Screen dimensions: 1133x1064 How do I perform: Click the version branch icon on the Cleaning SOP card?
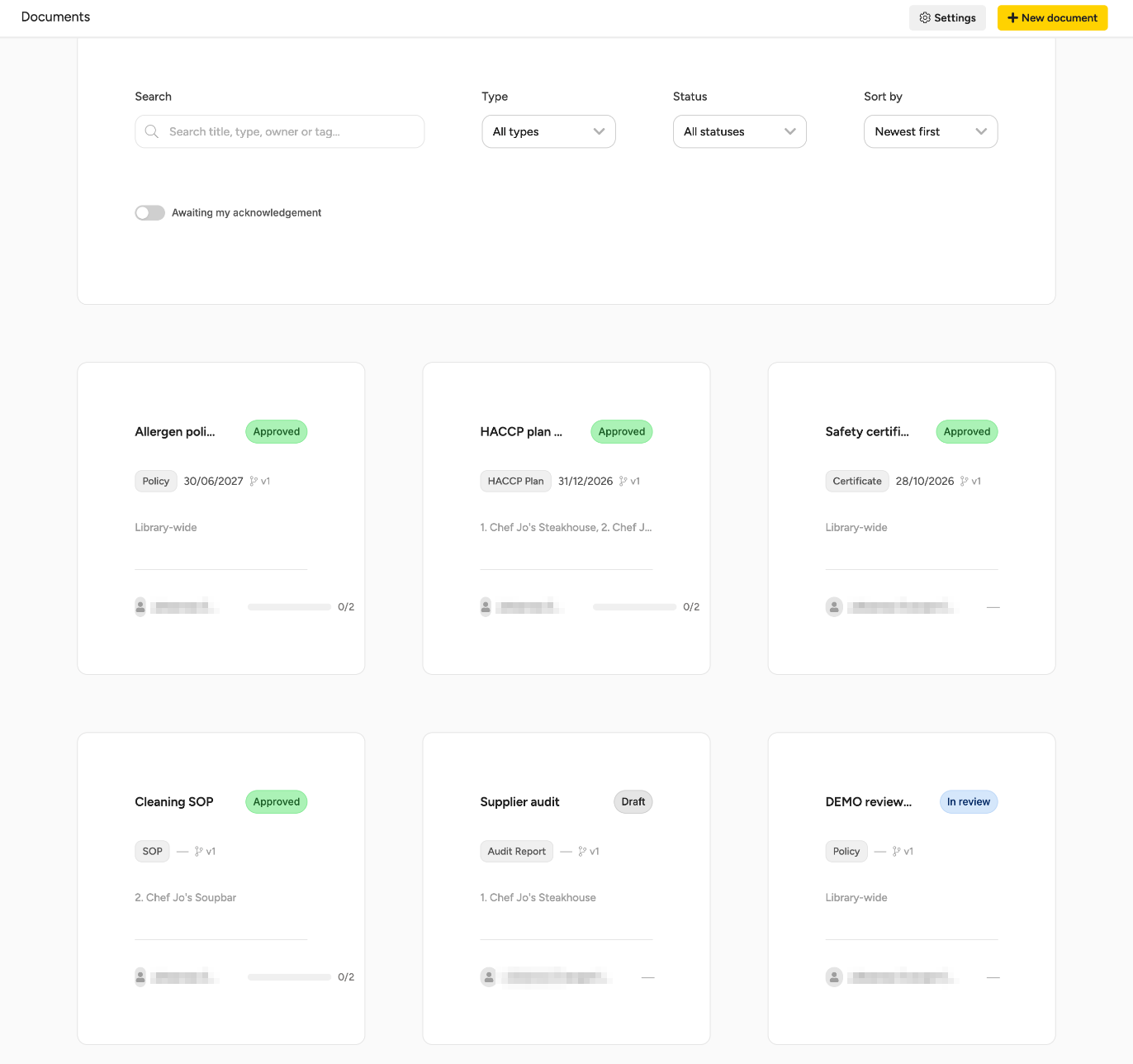point(199,851)
